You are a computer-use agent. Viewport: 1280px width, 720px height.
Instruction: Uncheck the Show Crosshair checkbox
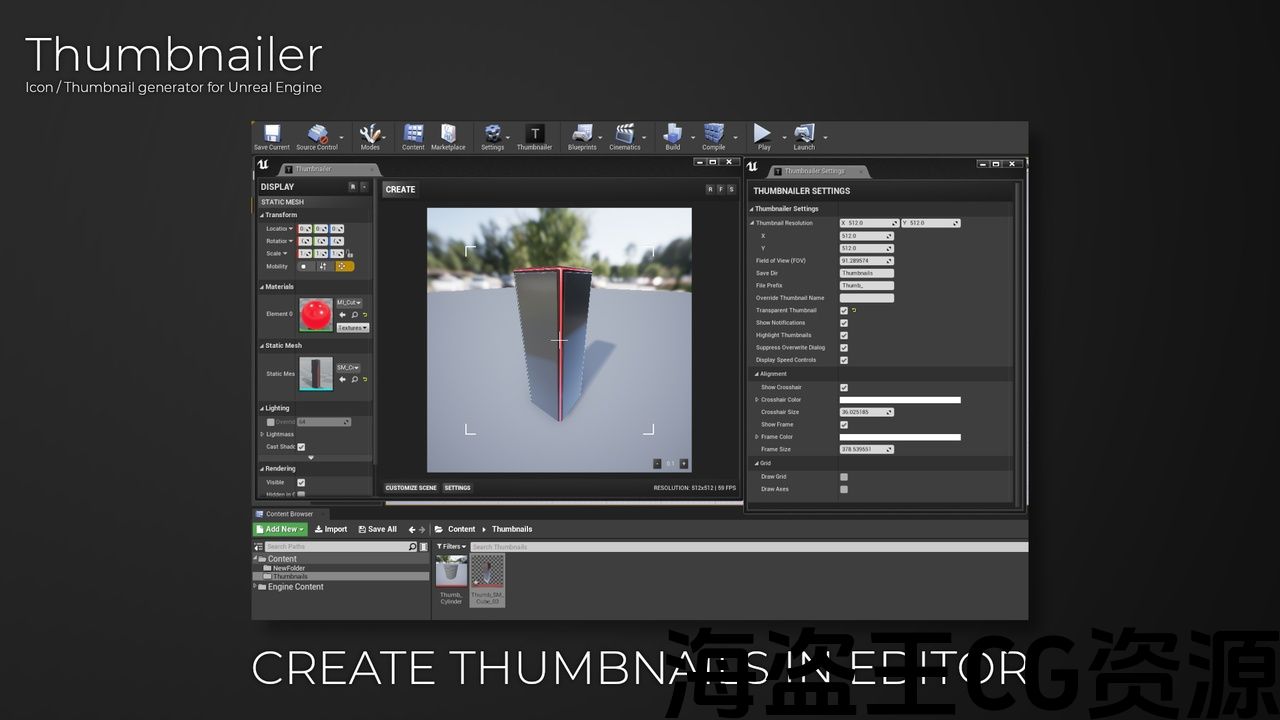coord(844,388)
